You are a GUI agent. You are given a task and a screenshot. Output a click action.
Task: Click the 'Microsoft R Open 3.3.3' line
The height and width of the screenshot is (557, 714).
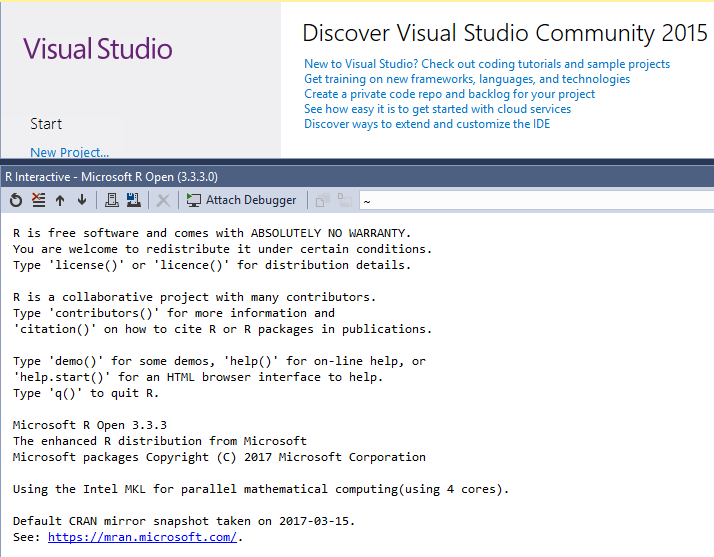point(90,425)
